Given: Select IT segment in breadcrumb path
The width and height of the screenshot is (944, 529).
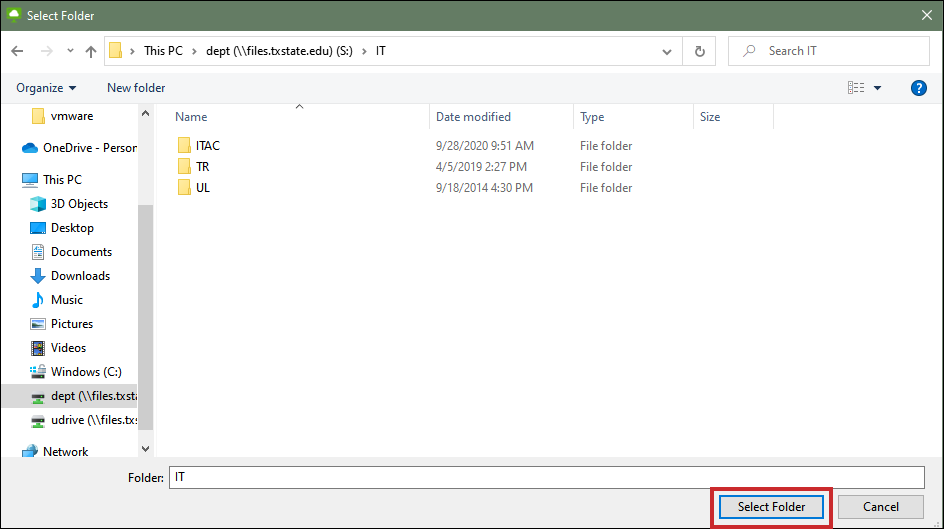Looking at the screenshot, I should [x=380, y=51].
